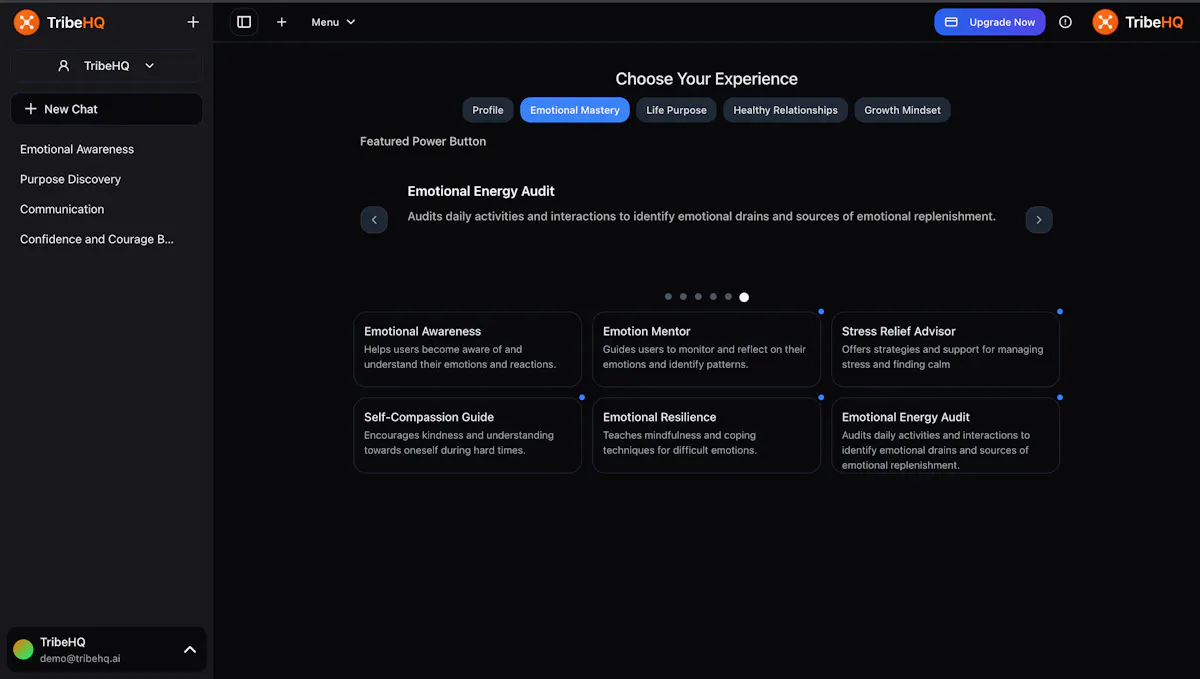Click the TribeHQ logo in the sidebar header
This screenshot has width=1200, height=679.
59,22
